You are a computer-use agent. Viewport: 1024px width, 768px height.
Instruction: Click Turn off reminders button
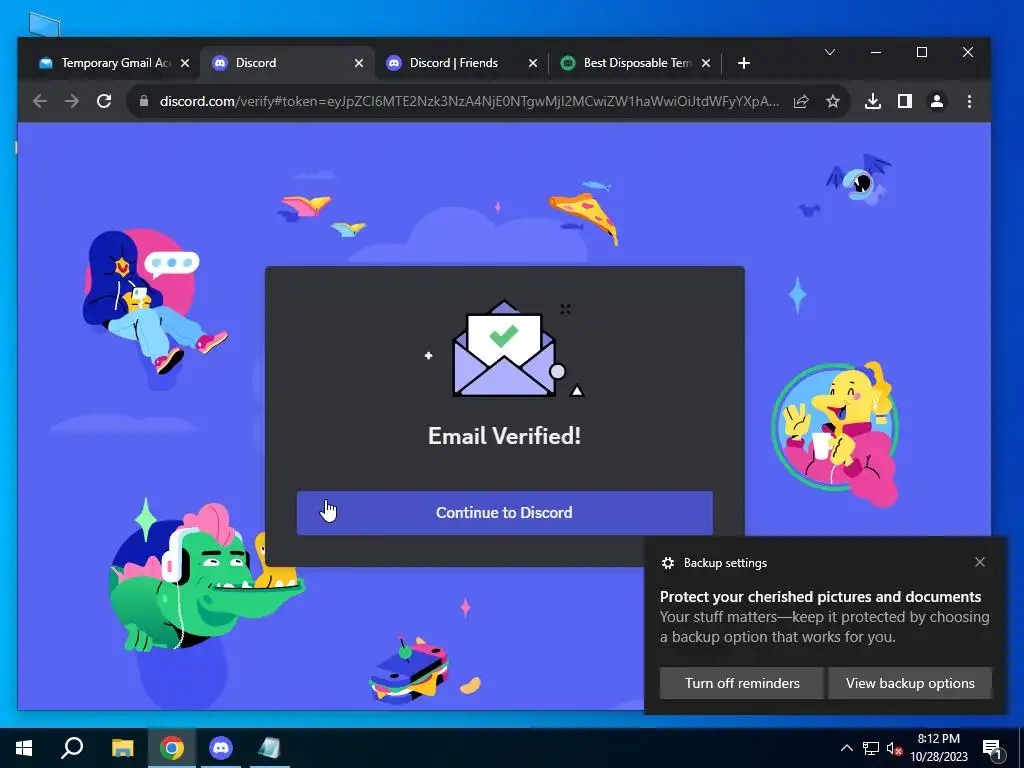[x=742, y=683]
